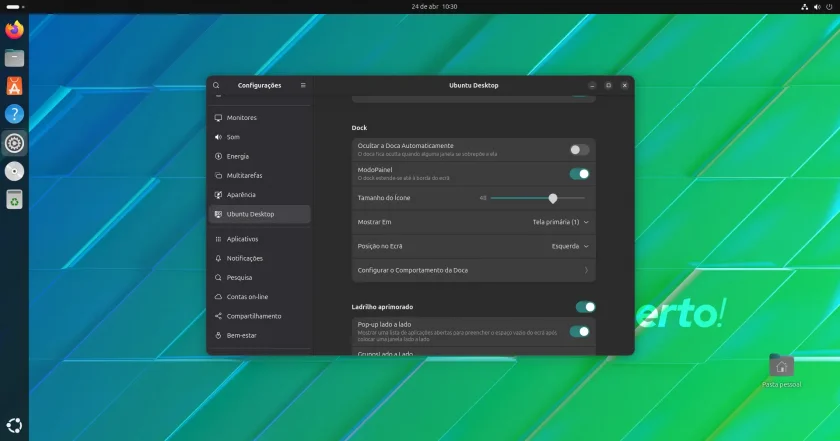Open Aplicativos settings page
This screenshot has width=840, height=441.
point(260,239)
